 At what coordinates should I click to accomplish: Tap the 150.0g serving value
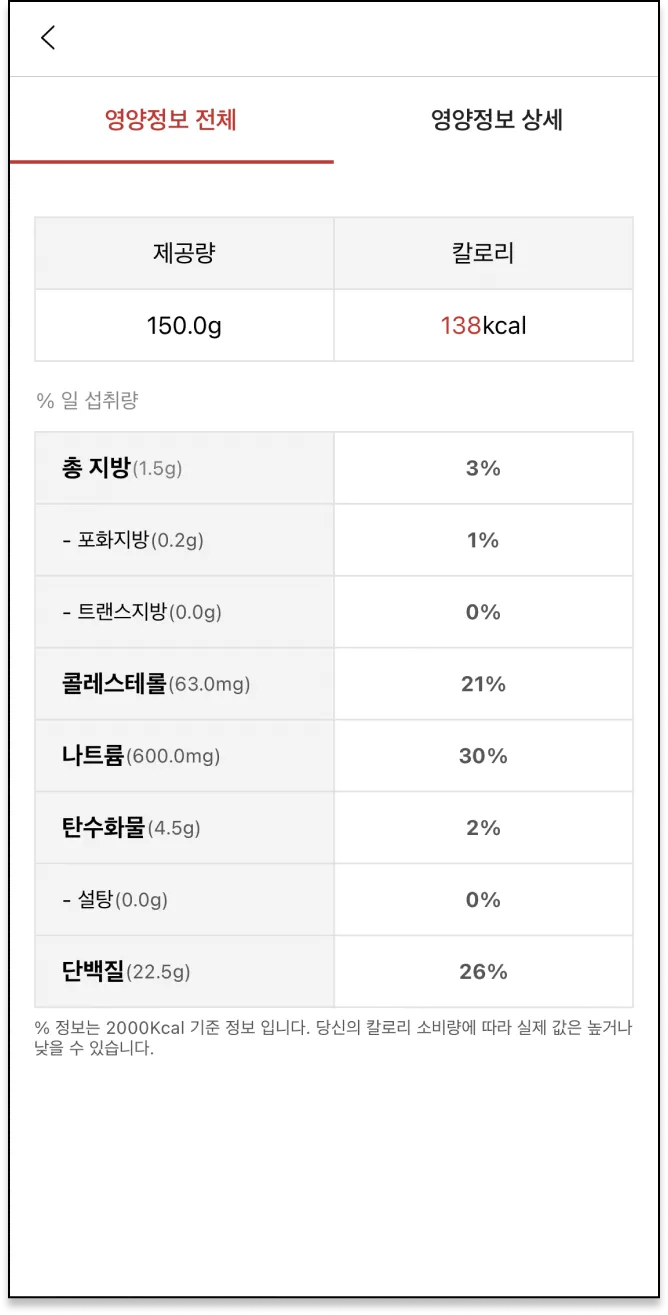[x=184, y=325]
